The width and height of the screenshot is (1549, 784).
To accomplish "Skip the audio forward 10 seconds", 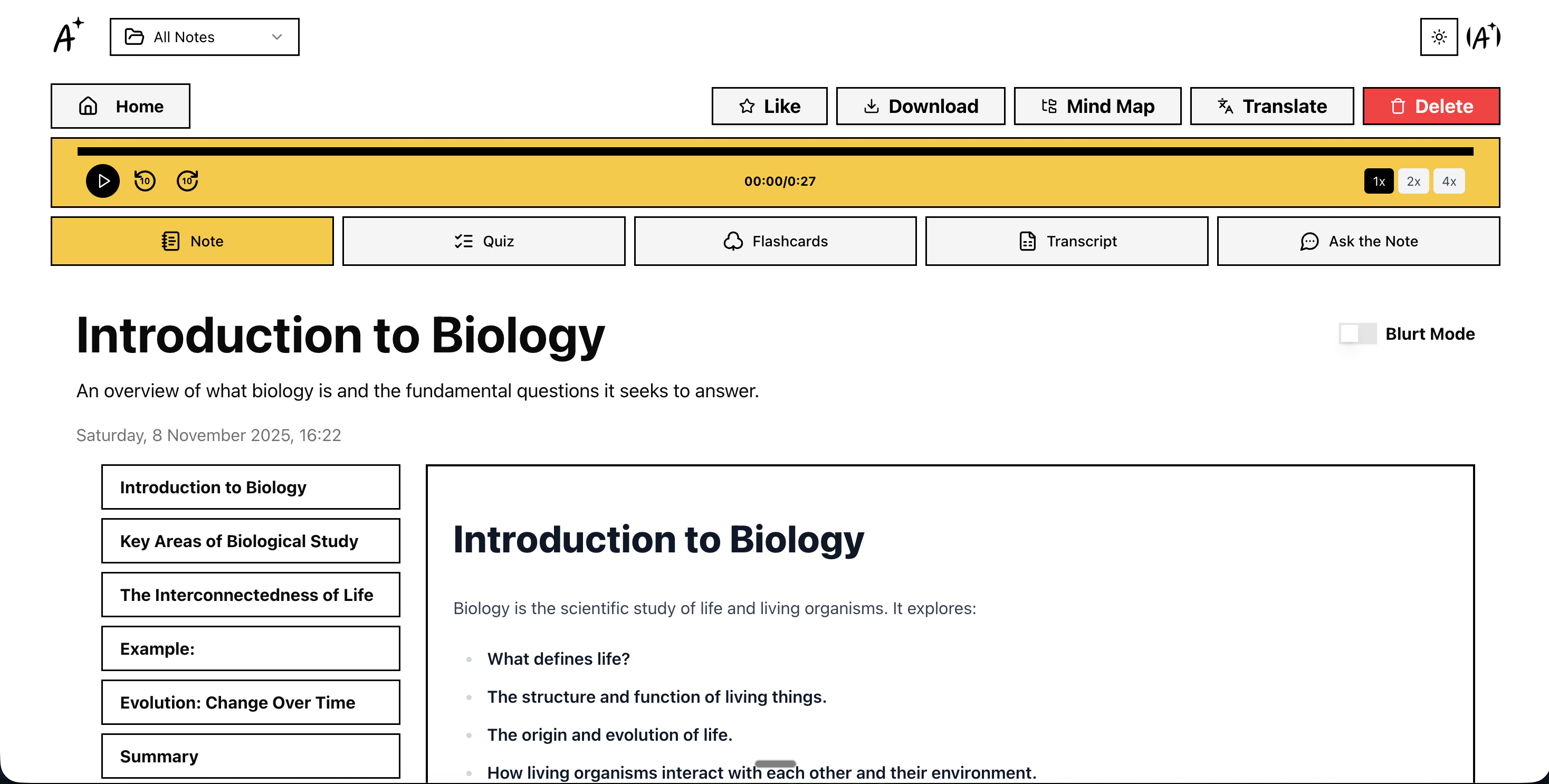I will pyautogui.click(x=187, y=180).
